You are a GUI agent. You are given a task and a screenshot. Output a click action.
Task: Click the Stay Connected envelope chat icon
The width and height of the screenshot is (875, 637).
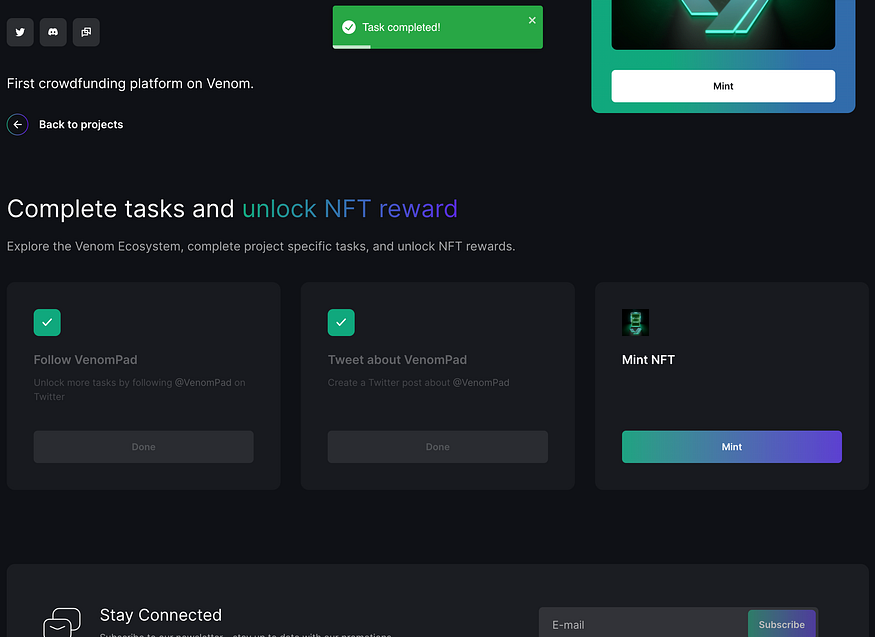pyautogui.click(x=62, y=622)
